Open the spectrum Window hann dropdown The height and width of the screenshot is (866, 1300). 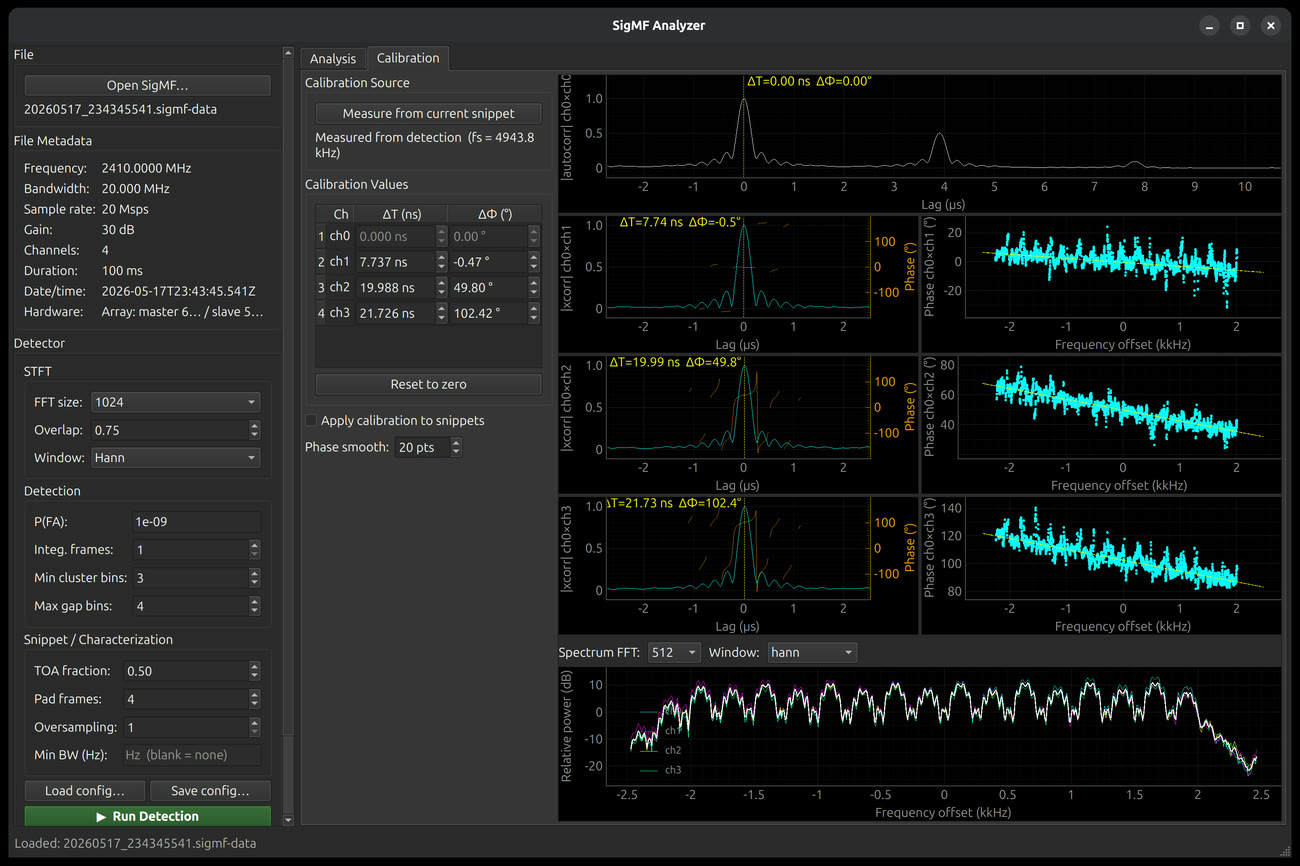coord(812,652)
